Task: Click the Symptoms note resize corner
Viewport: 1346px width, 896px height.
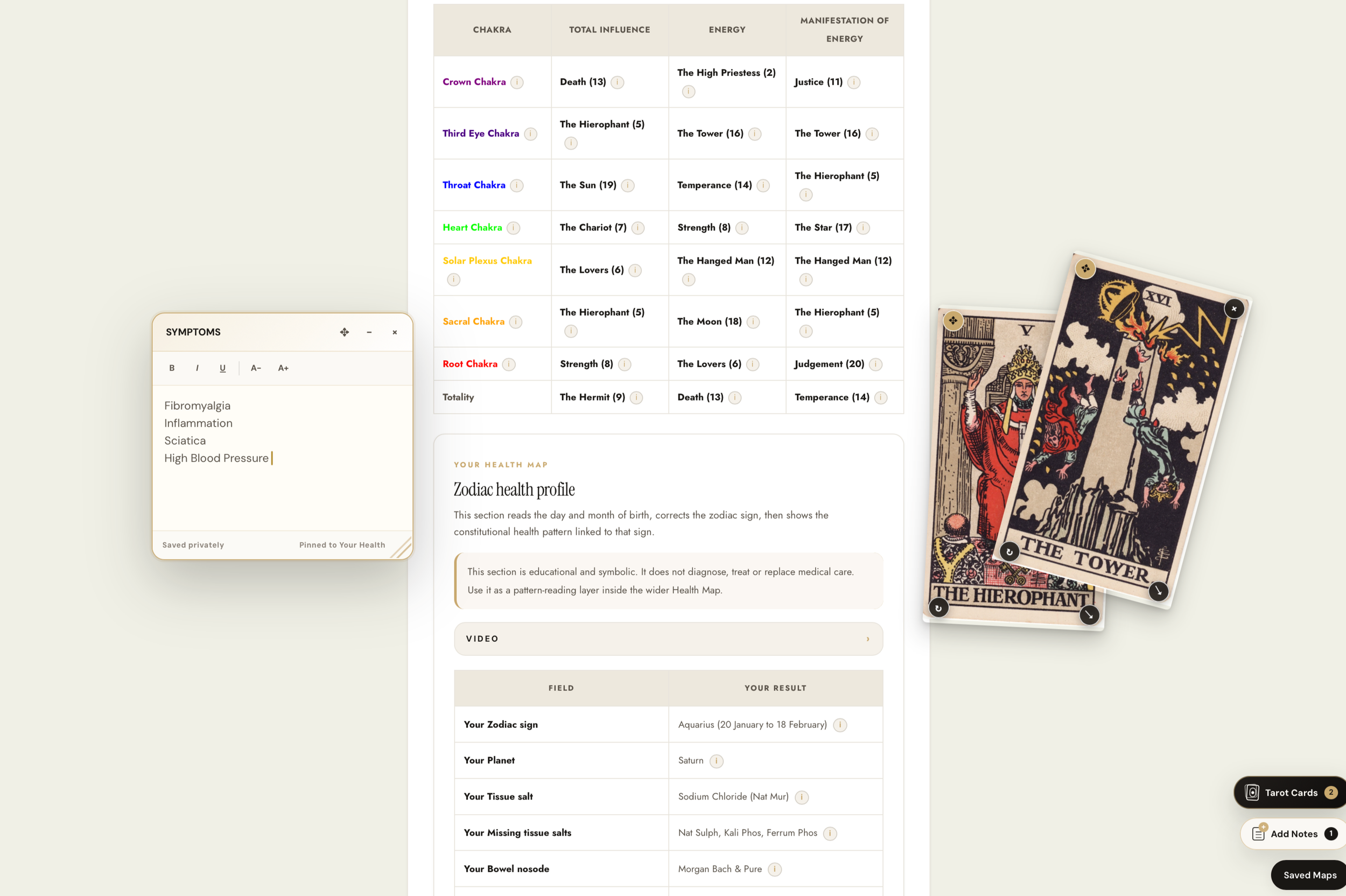Action: tap(402, 549)
